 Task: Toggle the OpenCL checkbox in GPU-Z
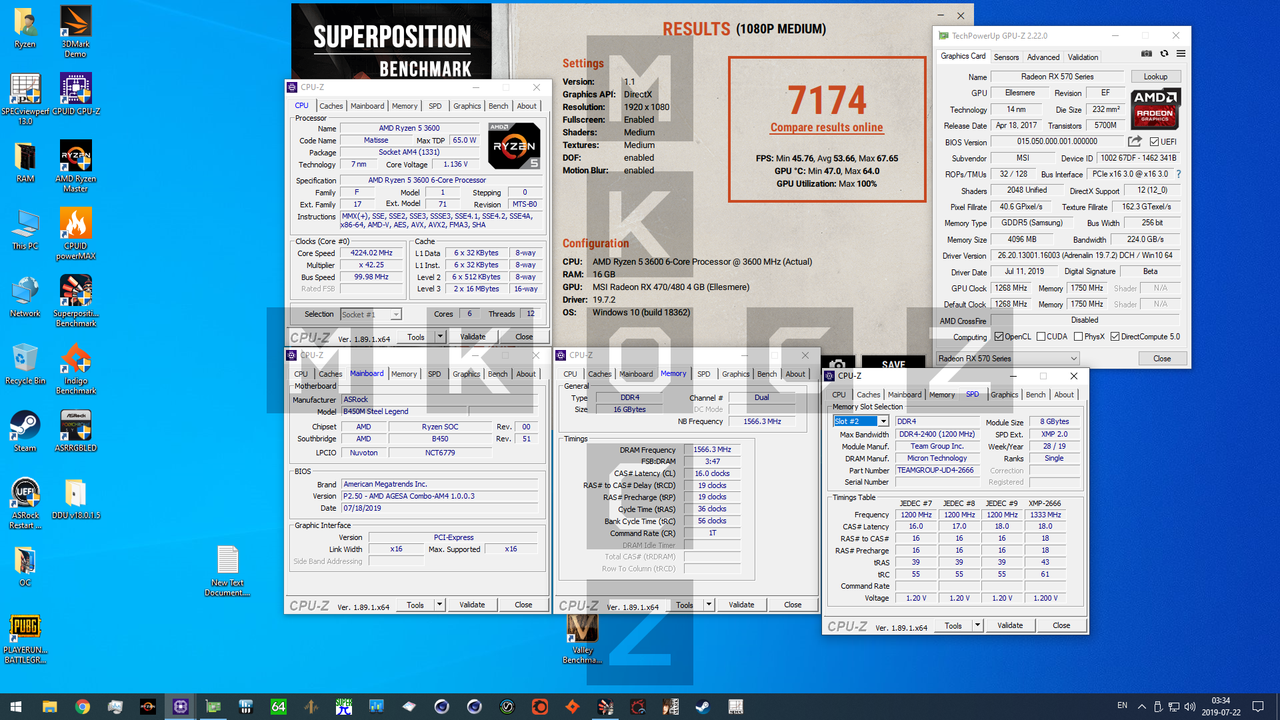click(x=998, y=337)
